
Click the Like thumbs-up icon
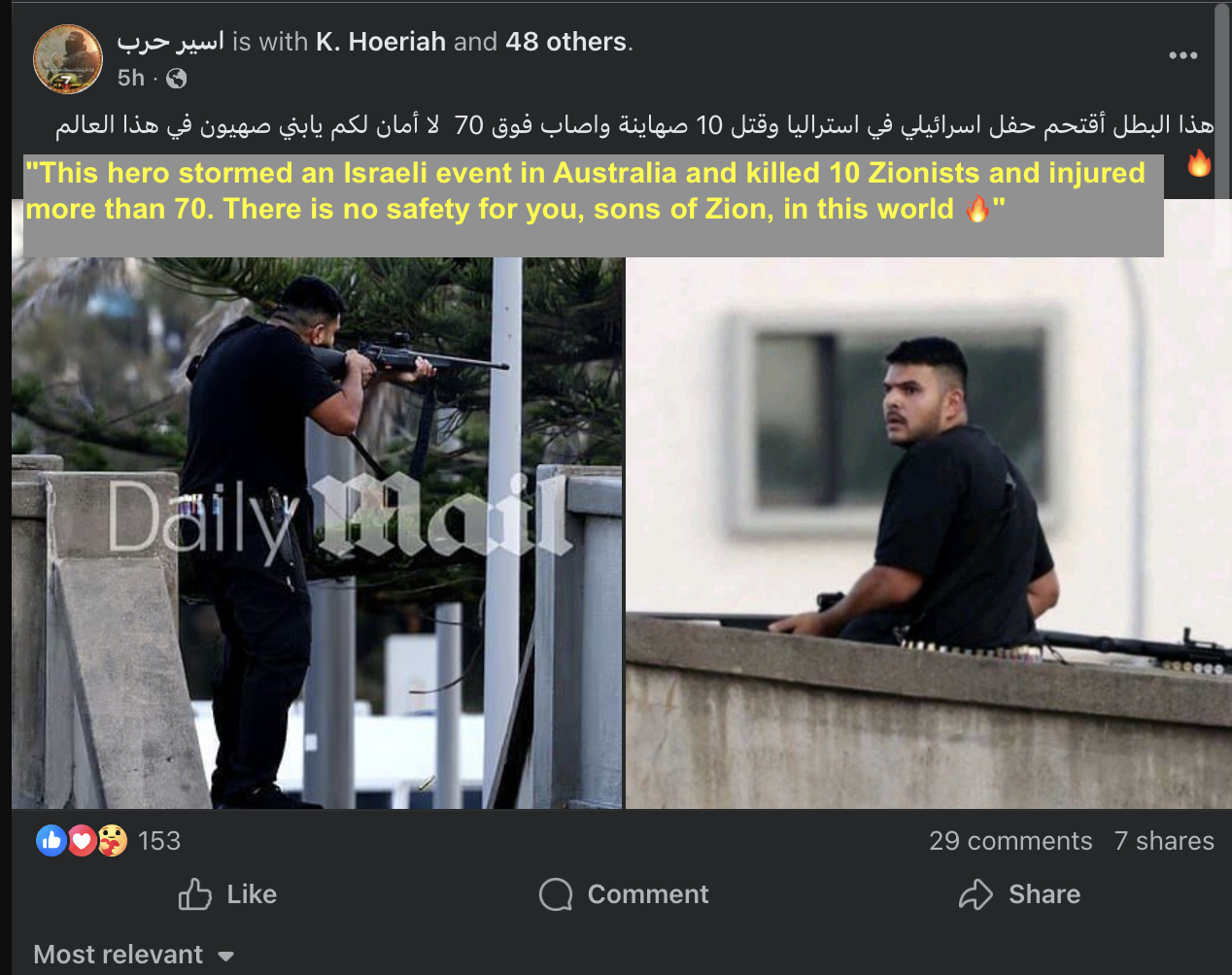[x=194, y=894]
